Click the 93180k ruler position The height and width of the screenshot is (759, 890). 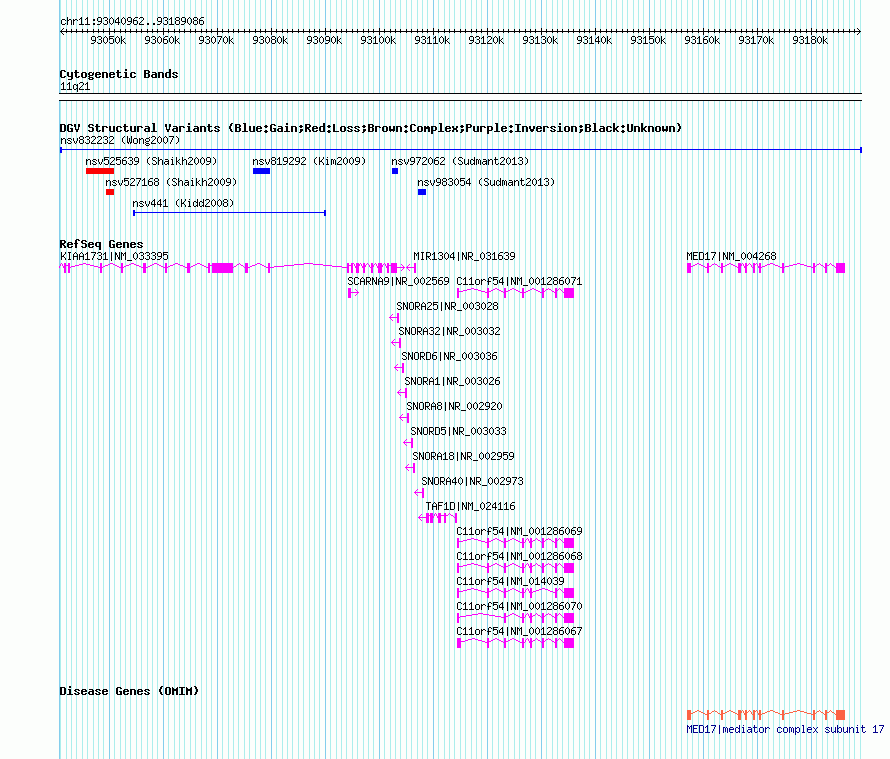tap(810, 40)
